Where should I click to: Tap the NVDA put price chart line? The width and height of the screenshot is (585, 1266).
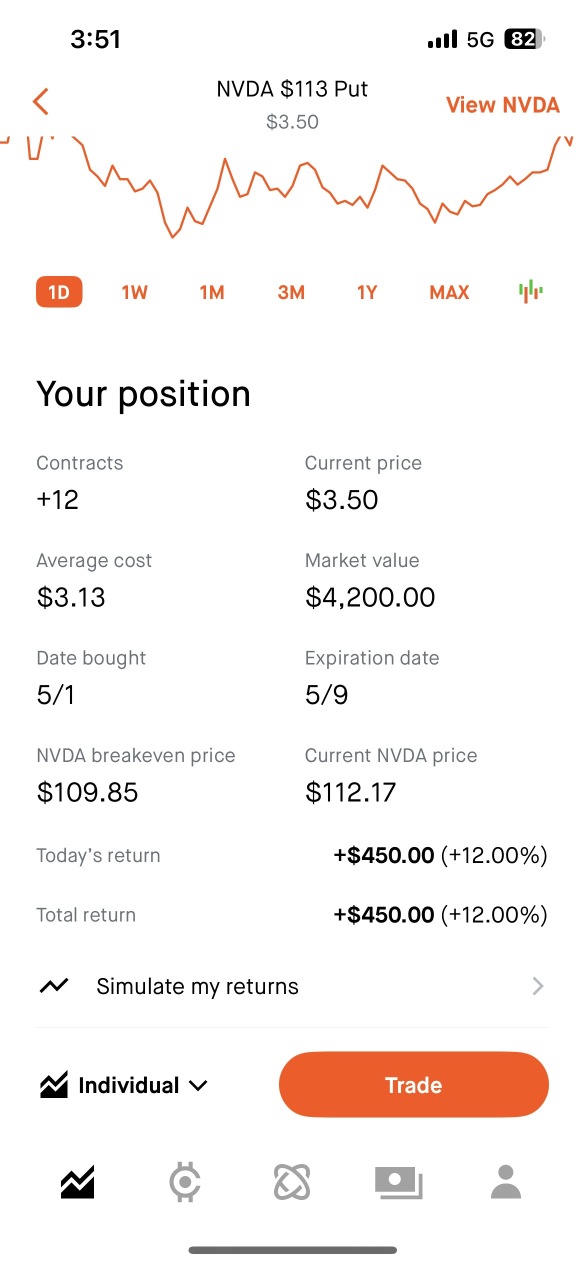tap(292, 186)
